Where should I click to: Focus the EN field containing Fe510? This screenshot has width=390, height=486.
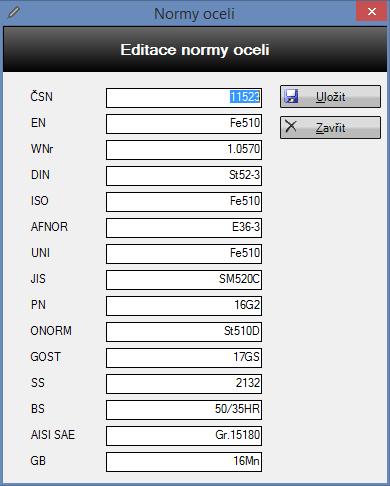pyautogui.click(x=184, y=124)
